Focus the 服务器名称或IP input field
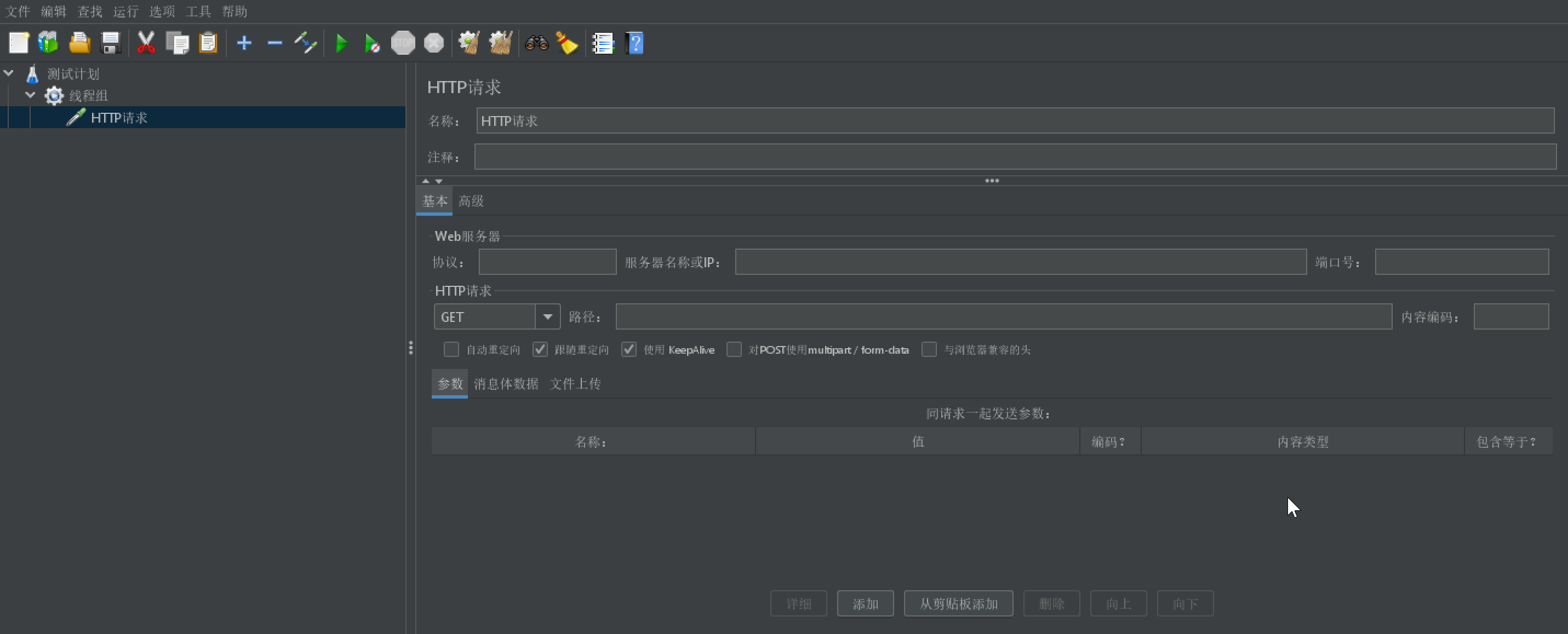The height and width of the screenshot is (634, 1568). click(1021, 262)
